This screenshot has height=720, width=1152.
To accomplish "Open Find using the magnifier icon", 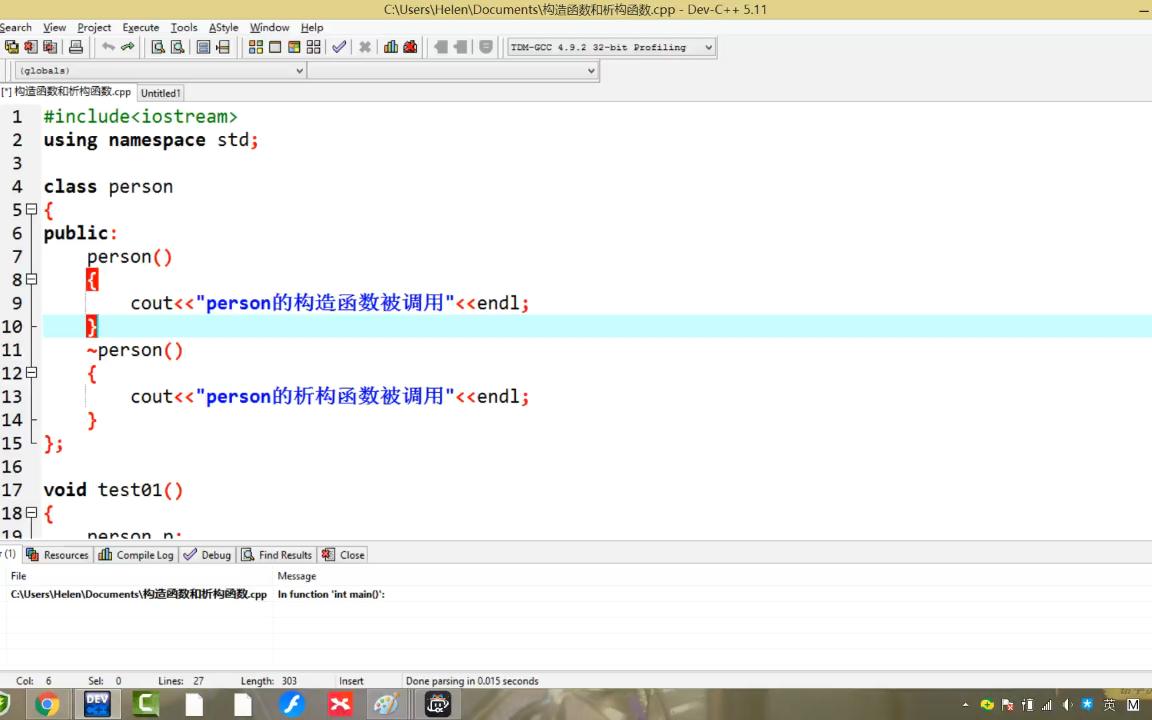I will (x=159, y=47).
